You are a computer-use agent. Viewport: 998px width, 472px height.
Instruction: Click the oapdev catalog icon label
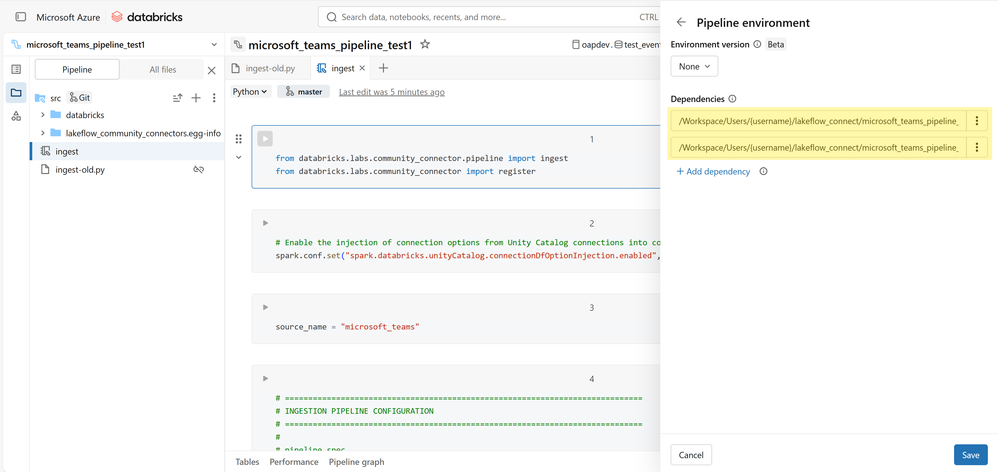point(591,45)
